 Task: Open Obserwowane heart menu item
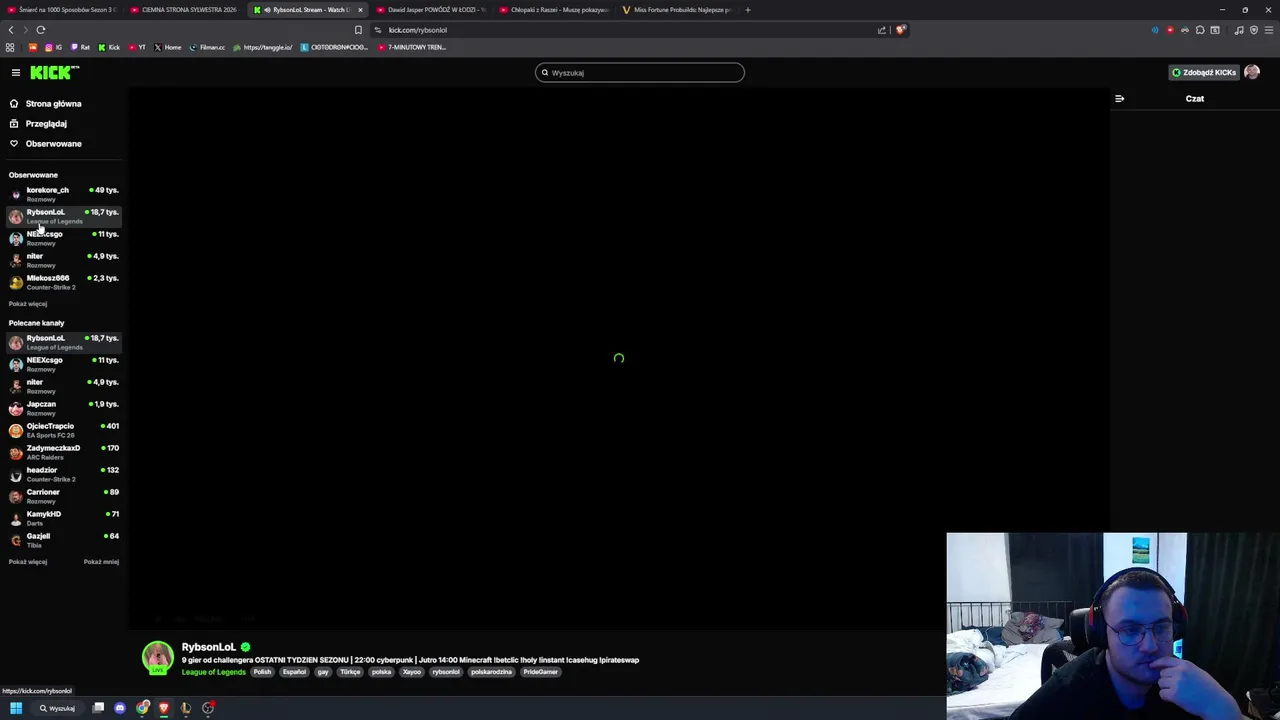(54, 143)
